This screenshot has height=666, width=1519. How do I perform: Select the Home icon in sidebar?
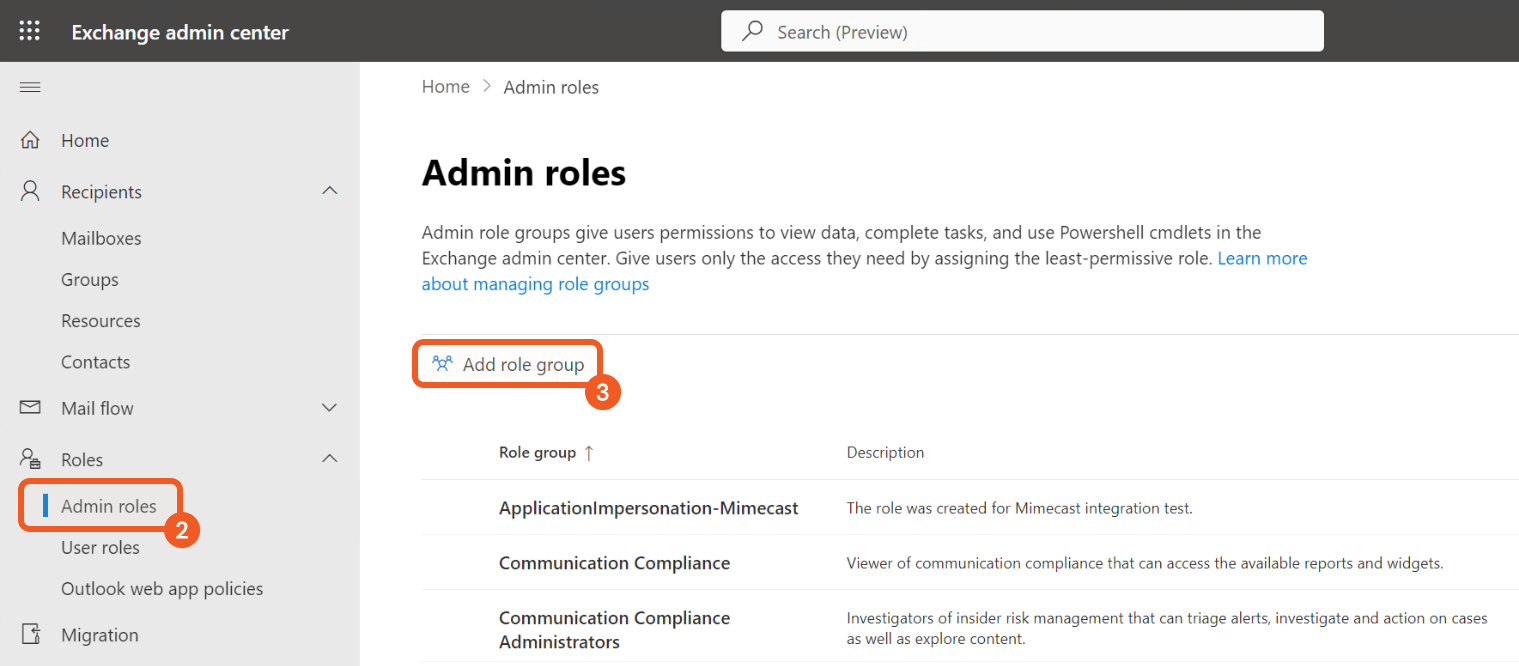tap(30, 140)
